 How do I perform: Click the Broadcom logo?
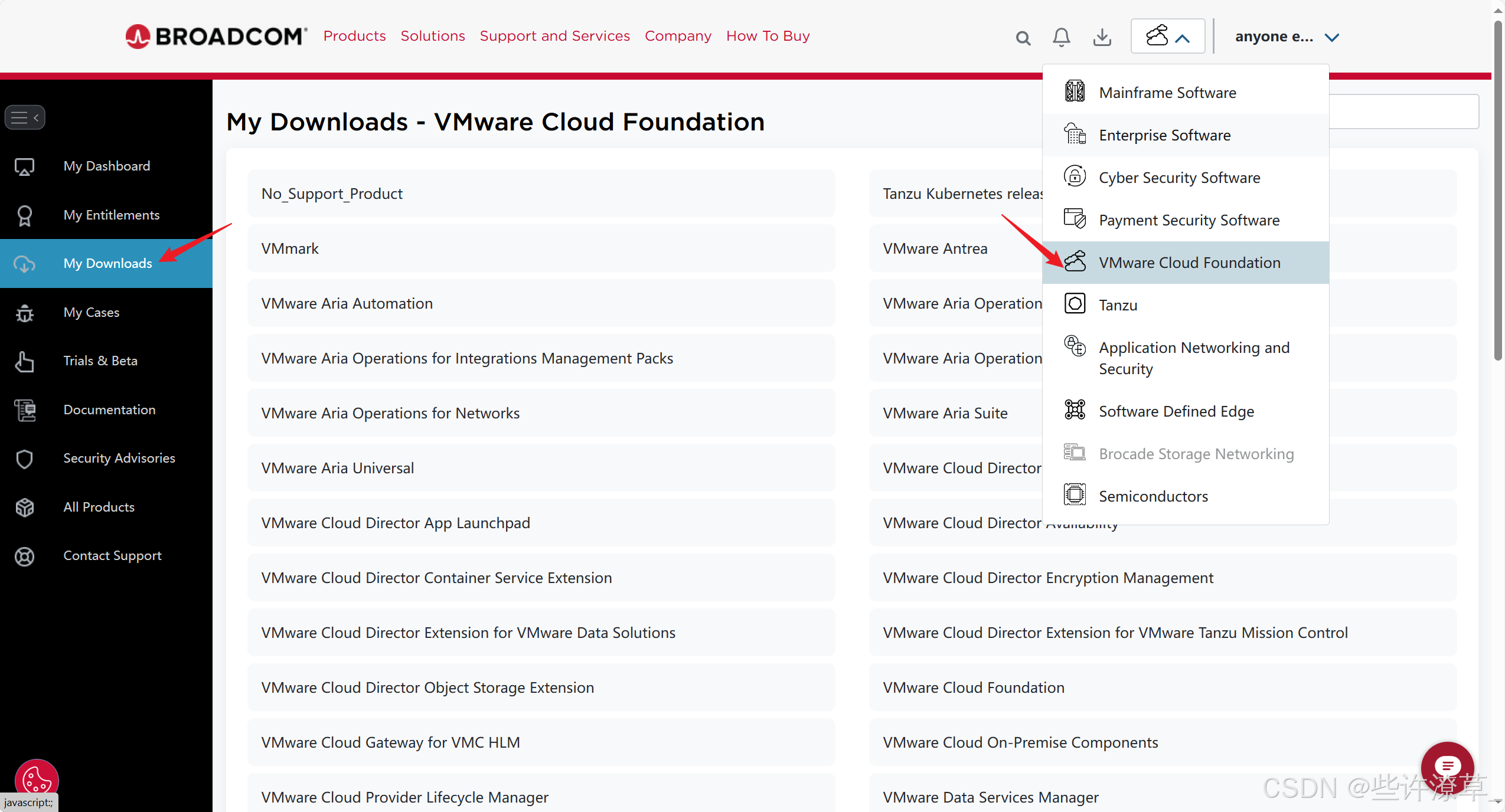pos(216,37)
